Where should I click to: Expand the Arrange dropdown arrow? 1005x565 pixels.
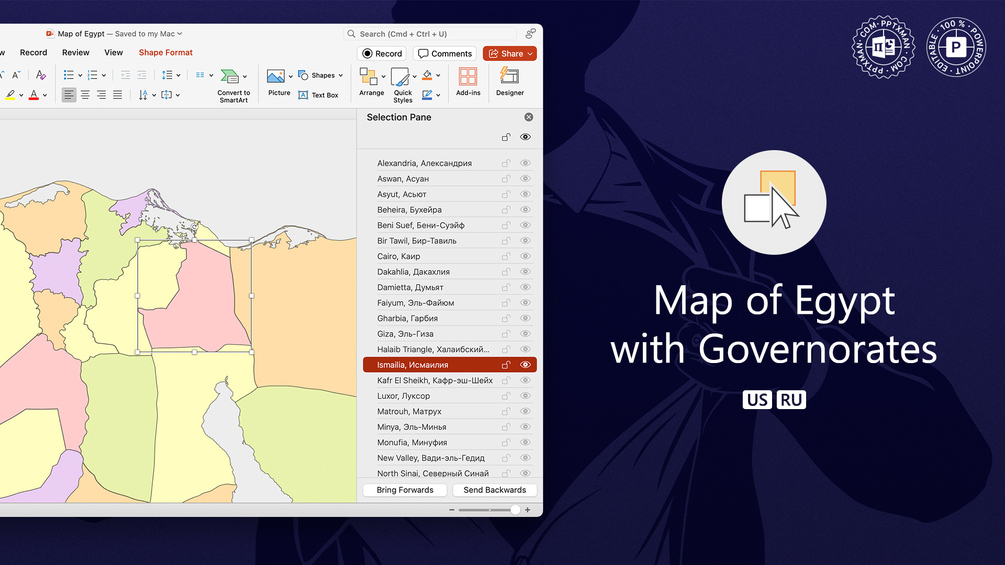pyautogui.click(x=383, y=76)
